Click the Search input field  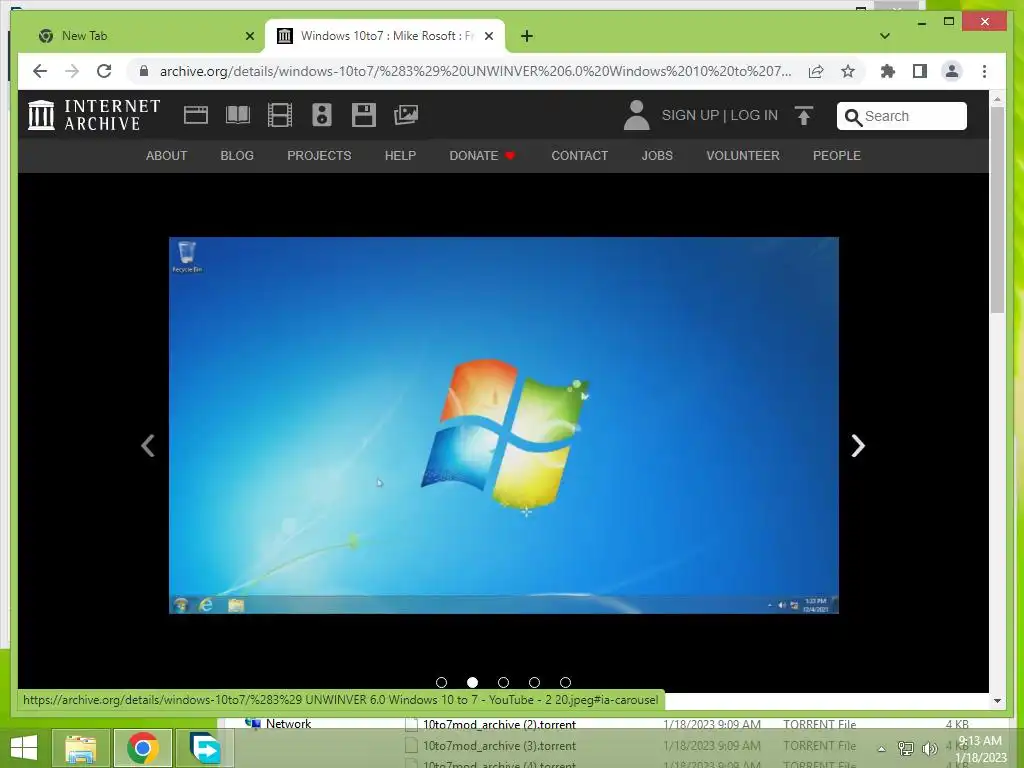pyautogui.click(x=902, y=116)
